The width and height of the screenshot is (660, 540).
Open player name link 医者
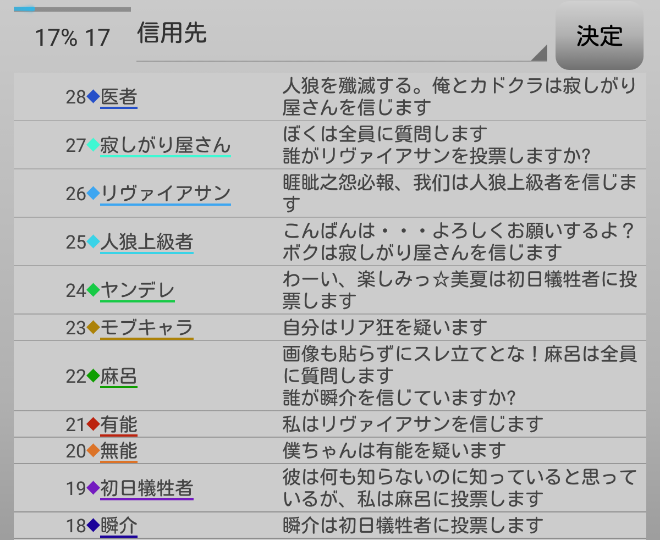[x=118, y=97]
